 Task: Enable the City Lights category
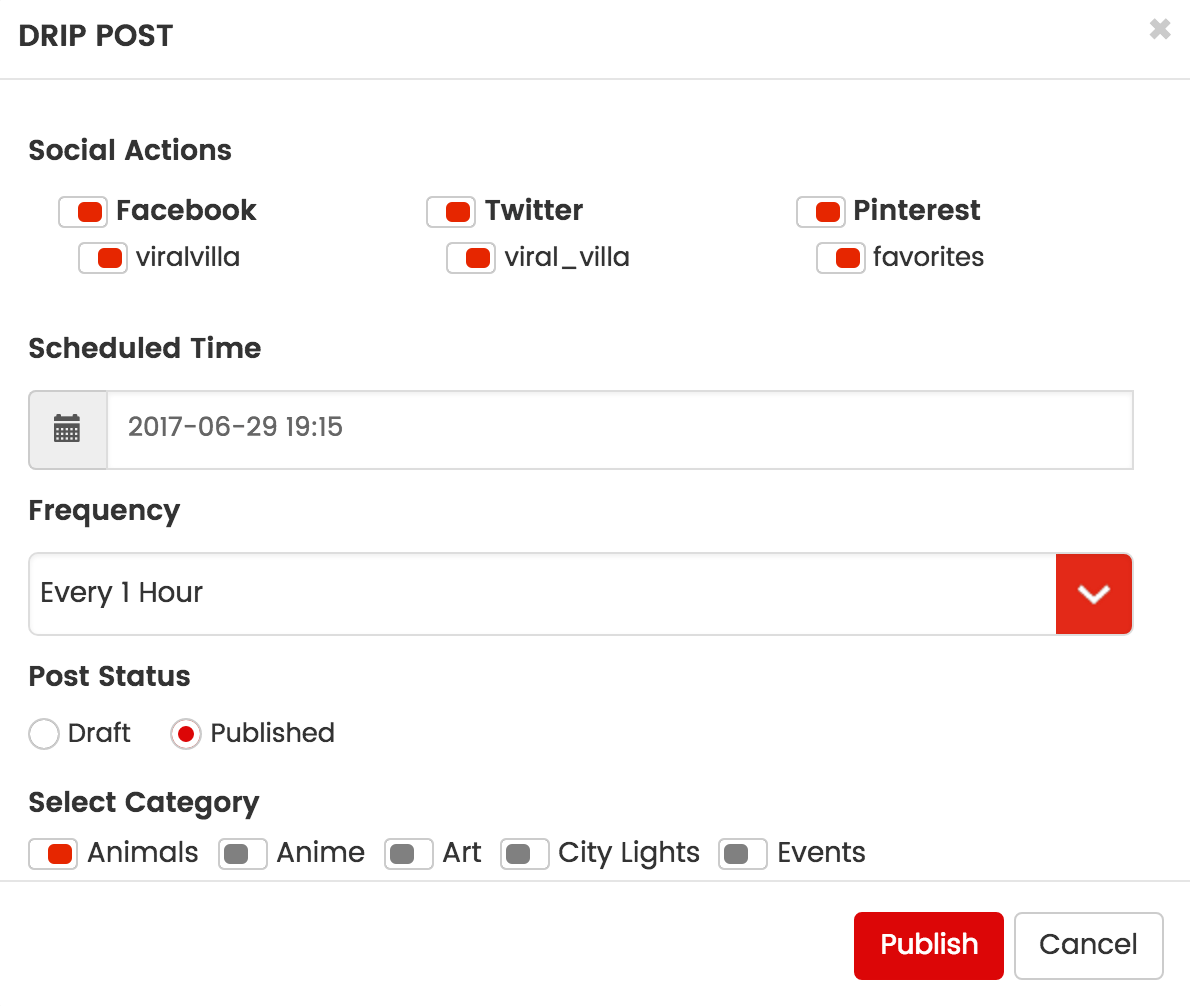pyautogui.click(x=525, y=854)
